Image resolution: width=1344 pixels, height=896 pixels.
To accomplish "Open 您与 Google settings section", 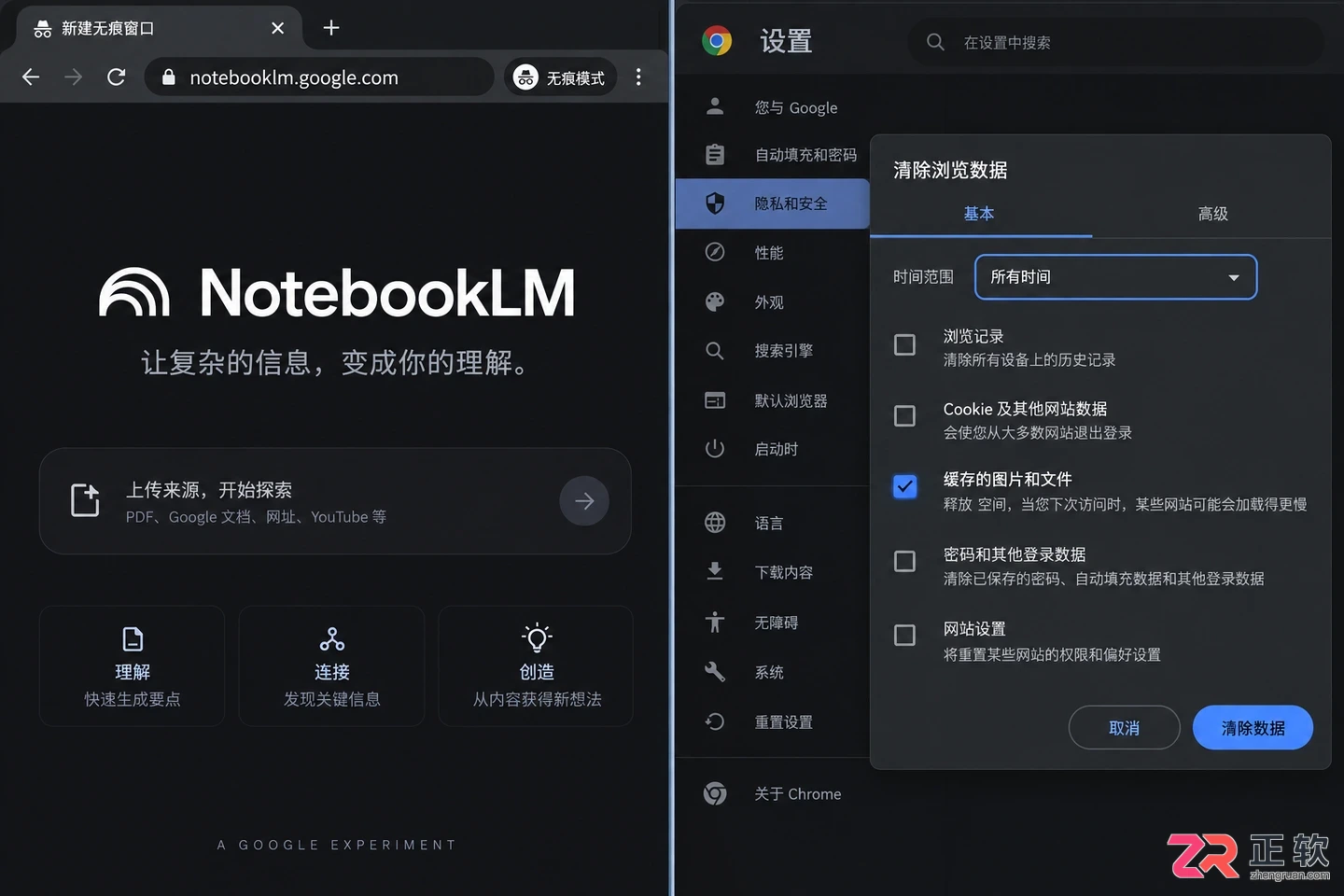I will (x=773, y=107).
